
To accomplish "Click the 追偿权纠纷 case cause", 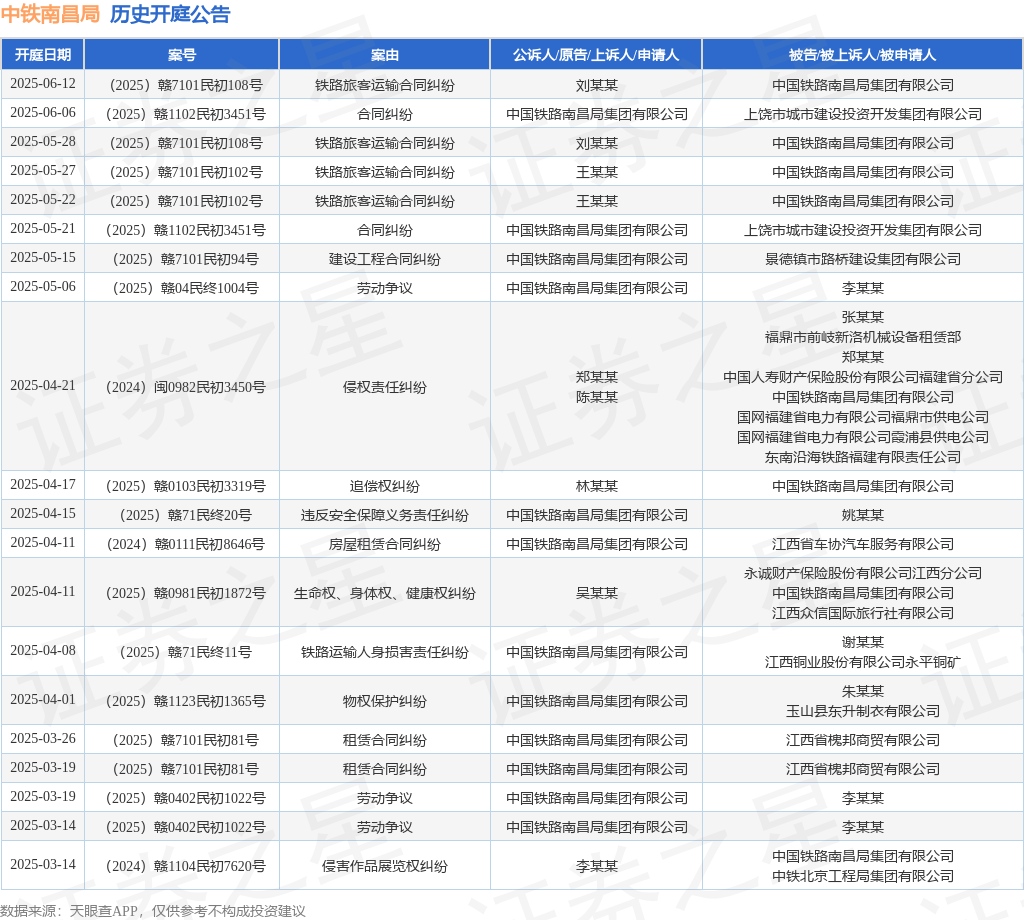I will (384, 486).
